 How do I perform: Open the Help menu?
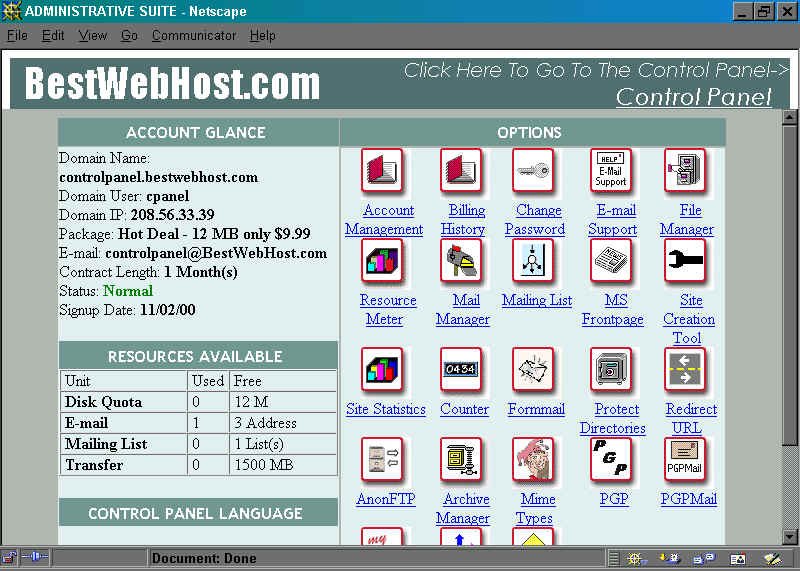263,36
